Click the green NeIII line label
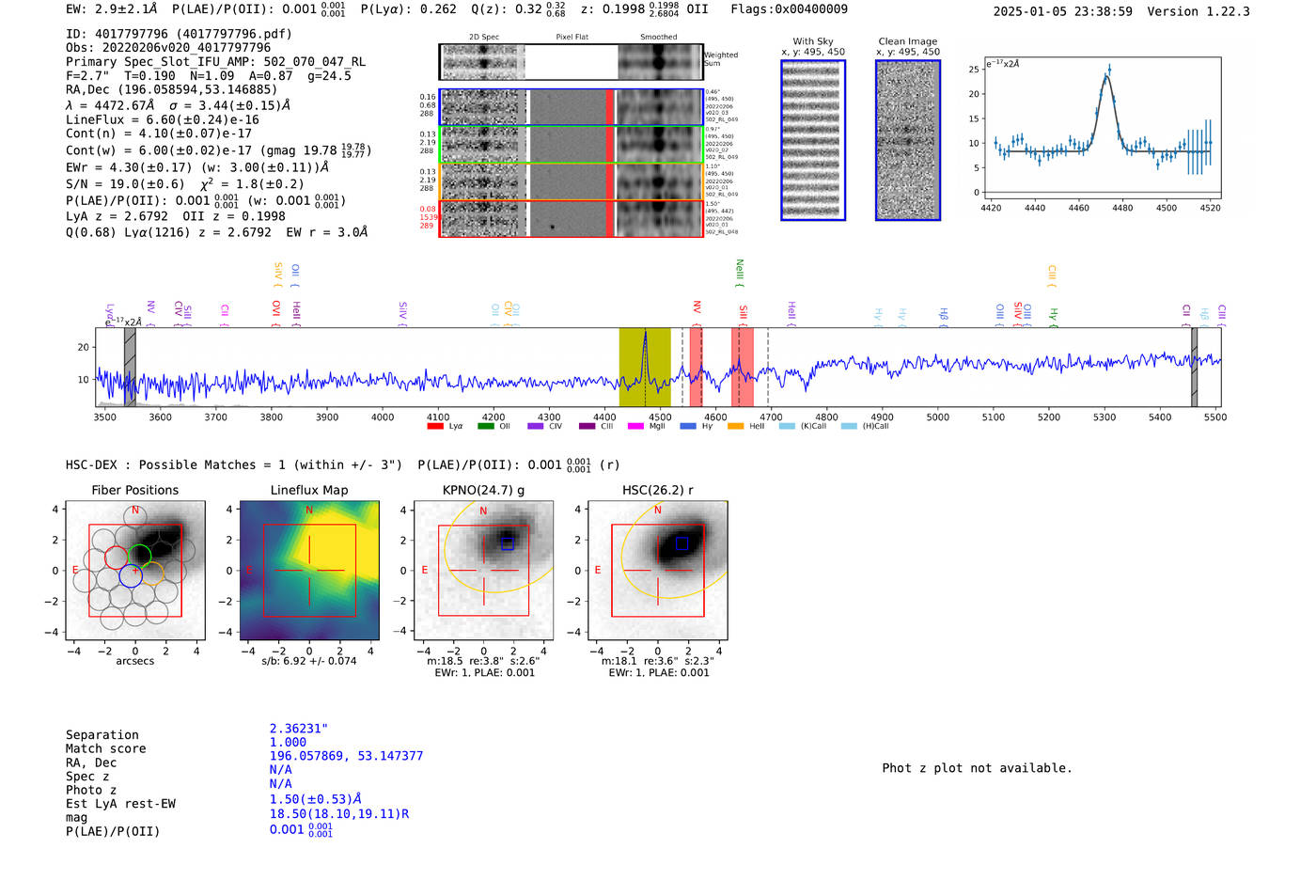This screenshot has width=1316, height=896. 739,273
